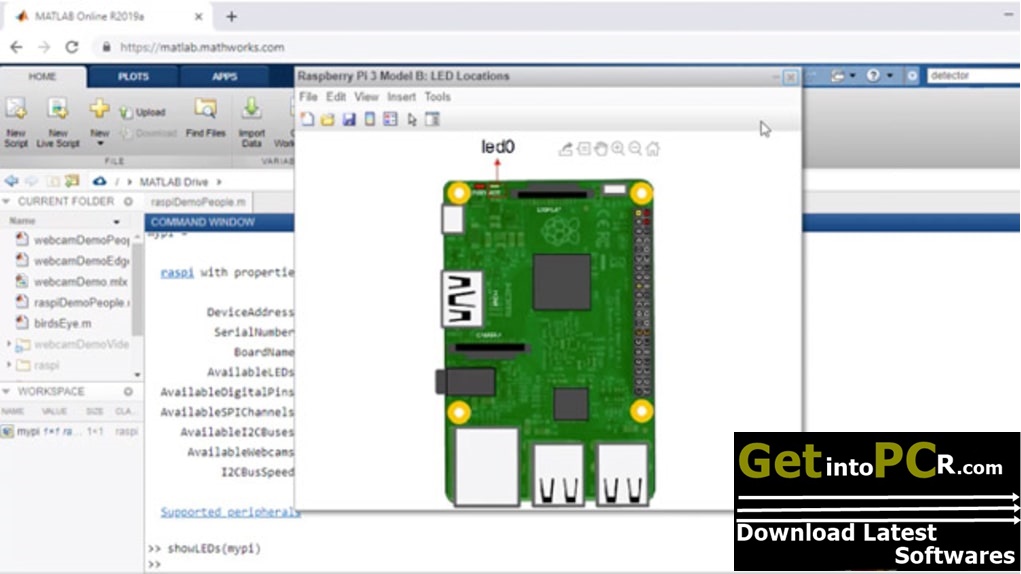
Task: Click the Restore View home icon
Action: tap(652, 149)
